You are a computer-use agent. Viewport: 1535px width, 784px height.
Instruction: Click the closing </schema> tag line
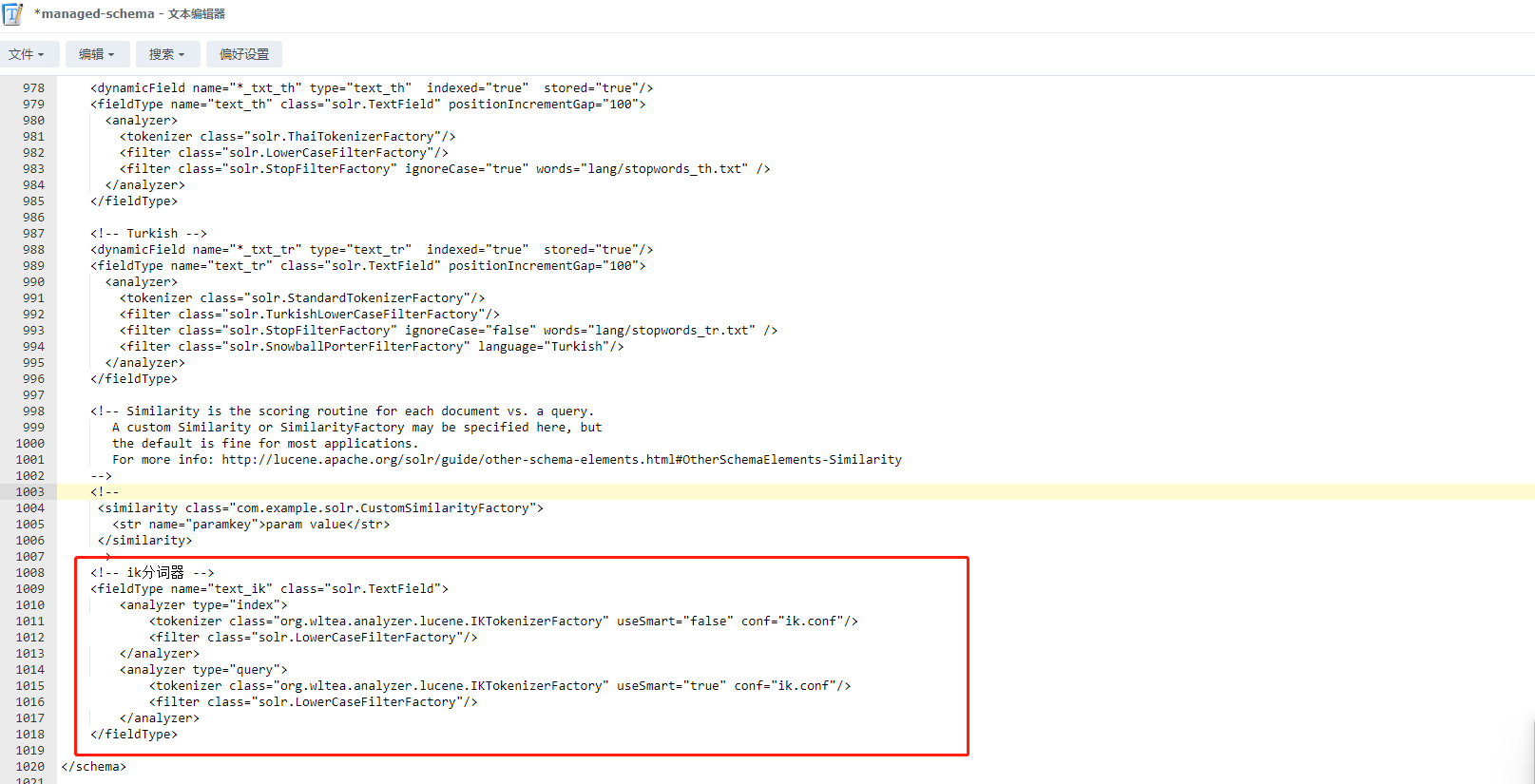[x=93, y=767]
